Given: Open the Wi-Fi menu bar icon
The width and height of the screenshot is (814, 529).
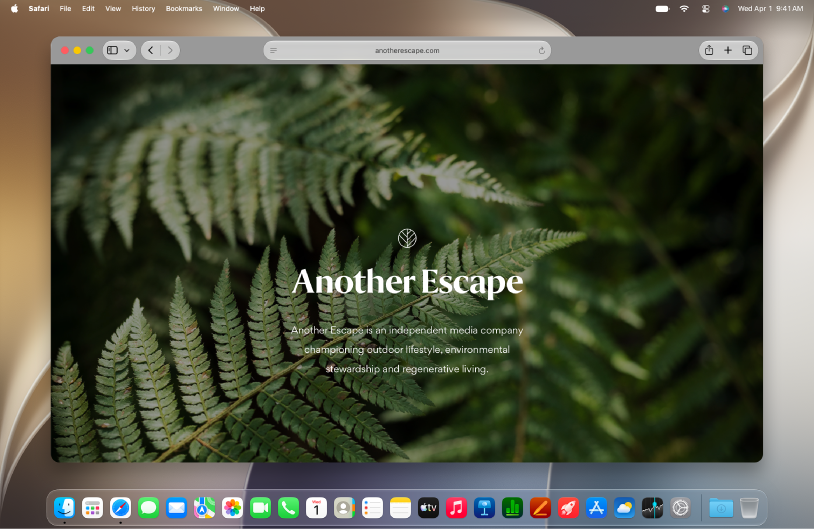Looking at the screenshot, I should coord(684,8).
